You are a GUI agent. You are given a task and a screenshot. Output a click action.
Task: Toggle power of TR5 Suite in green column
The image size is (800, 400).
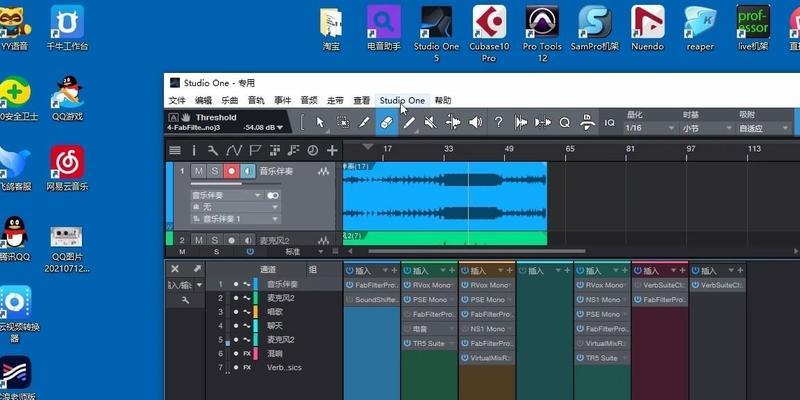(x=407, y=343)
